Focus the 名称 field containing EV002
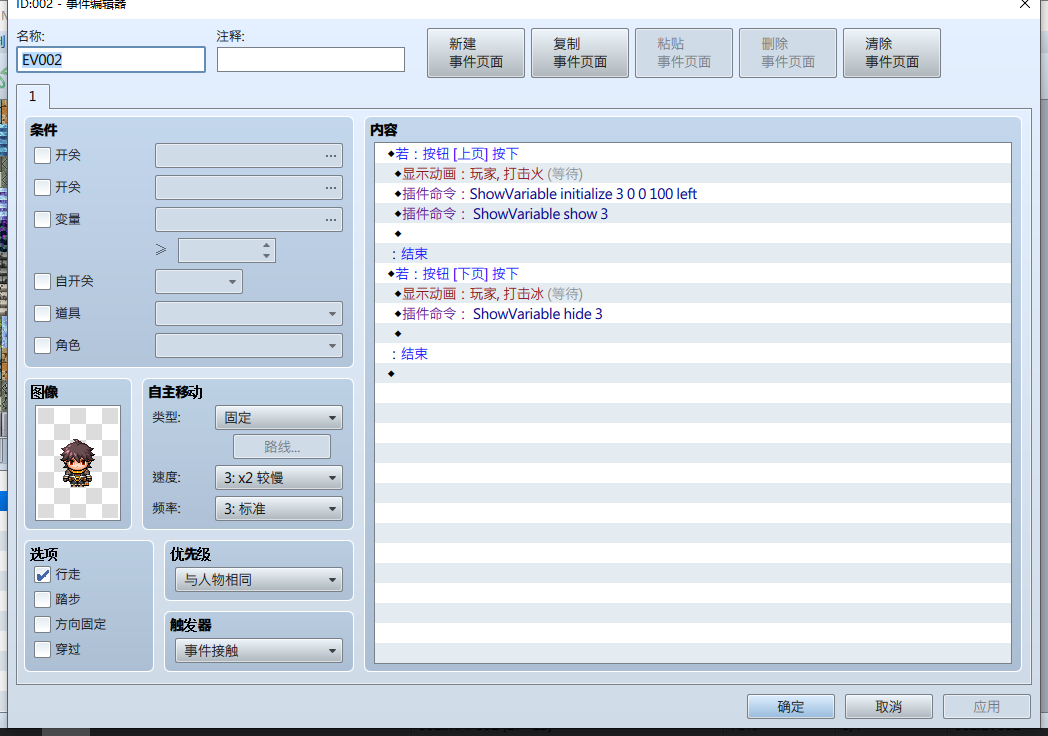Image resolution: width=1048 pixels, height=736 pixels. (x=111, y=59)
